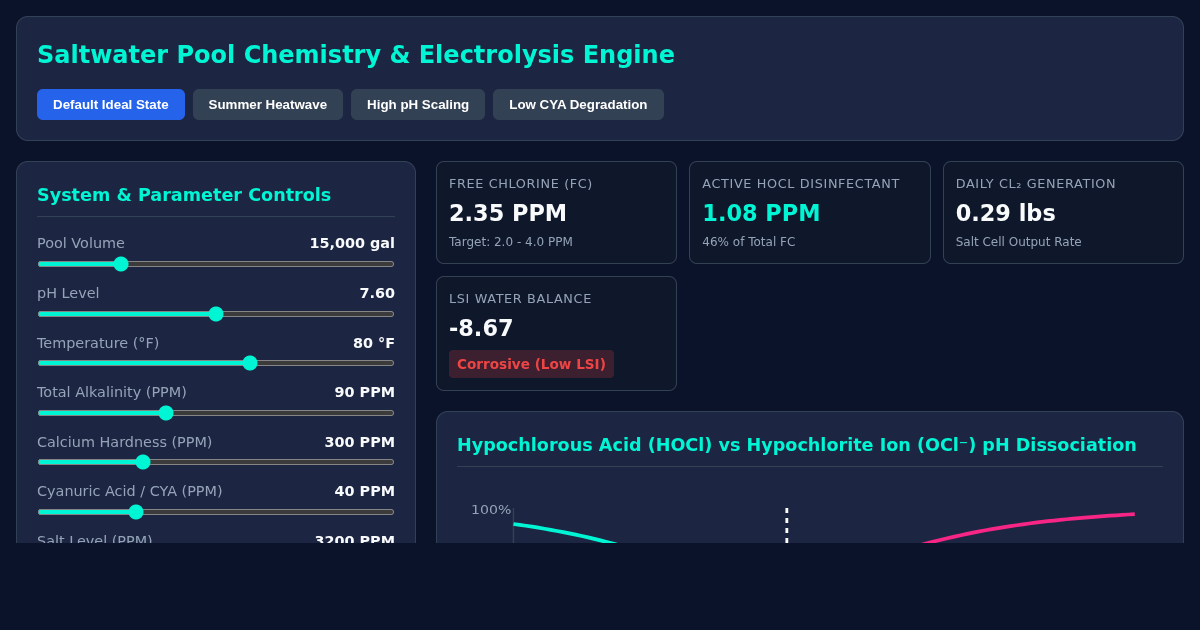The image size is (1200, 630).
Task: Click the LSI water balance -8.67 value
Action: point(481,328)
